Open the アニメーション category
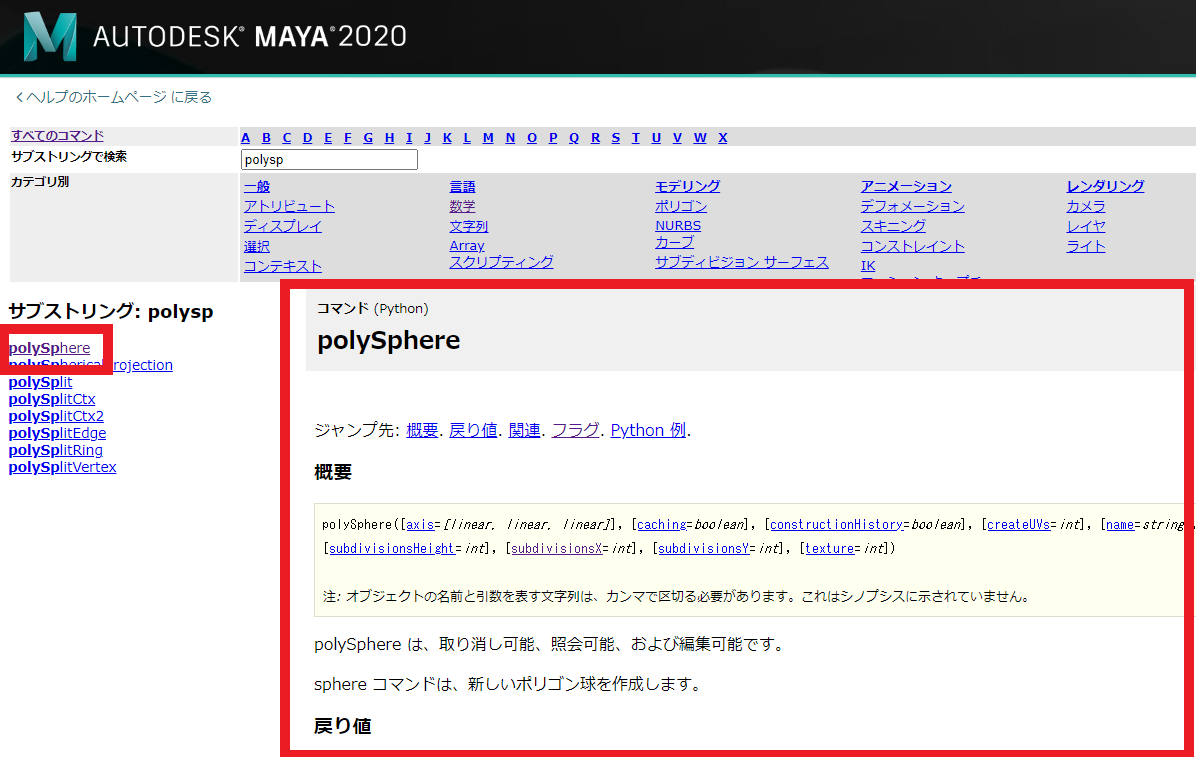This screenshot has width=1196, height=757. click(906, 186)
